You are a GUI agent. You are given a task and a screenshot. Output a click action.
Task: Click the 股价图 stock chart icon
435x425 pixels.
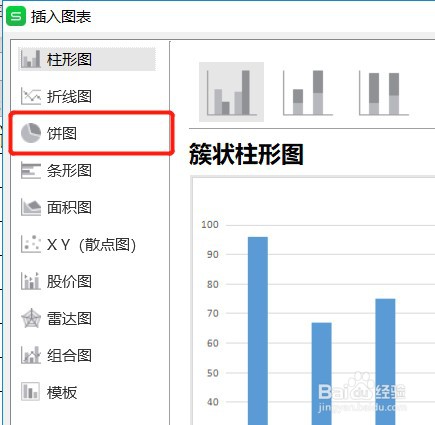pos(31,281)
